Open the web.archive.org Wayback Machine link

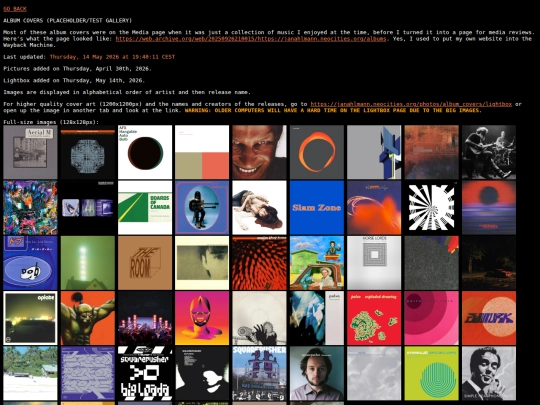[x=251, y=39]
